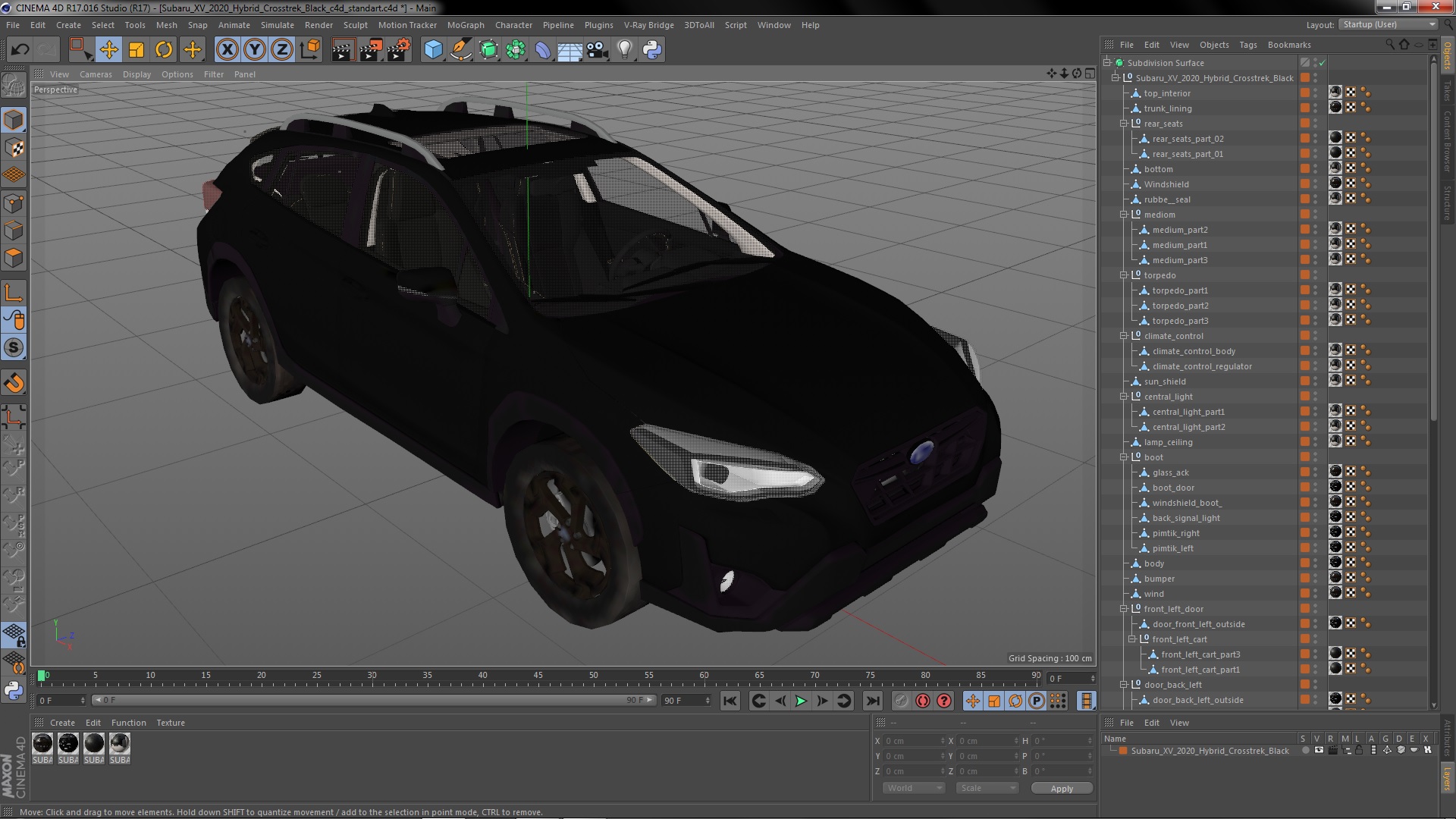Toggle X axis lock
Image resolution: width=1456 pixels, height=819 pixels.
[227, 50]
